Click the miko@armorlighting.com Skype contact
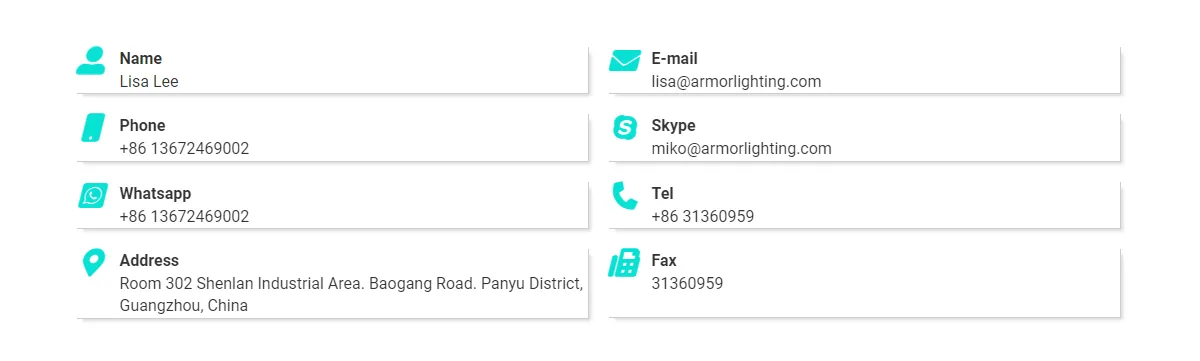1200x361 pixels. click(x=741, y=149)
